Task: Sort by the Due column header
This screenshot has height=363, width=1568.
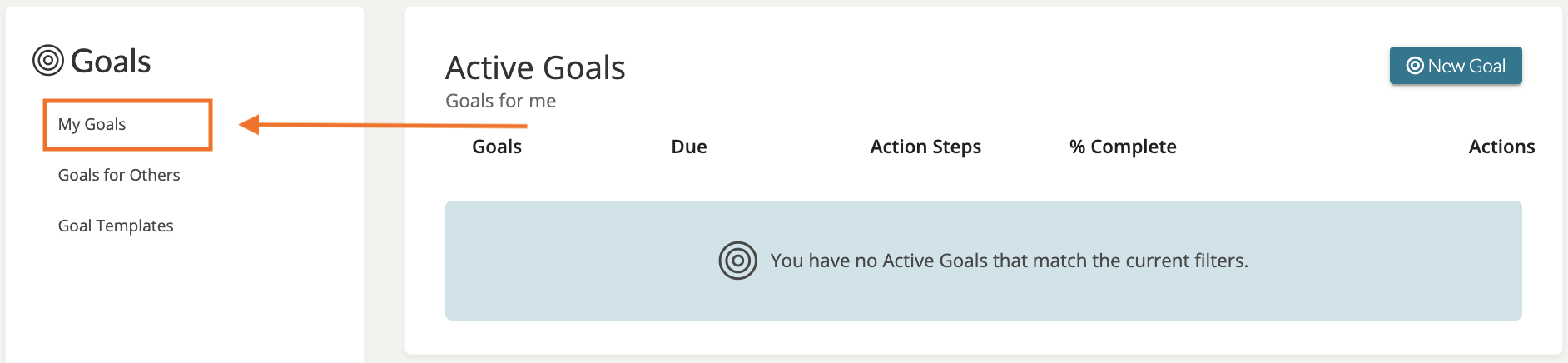Action: [x=689, y=147]
